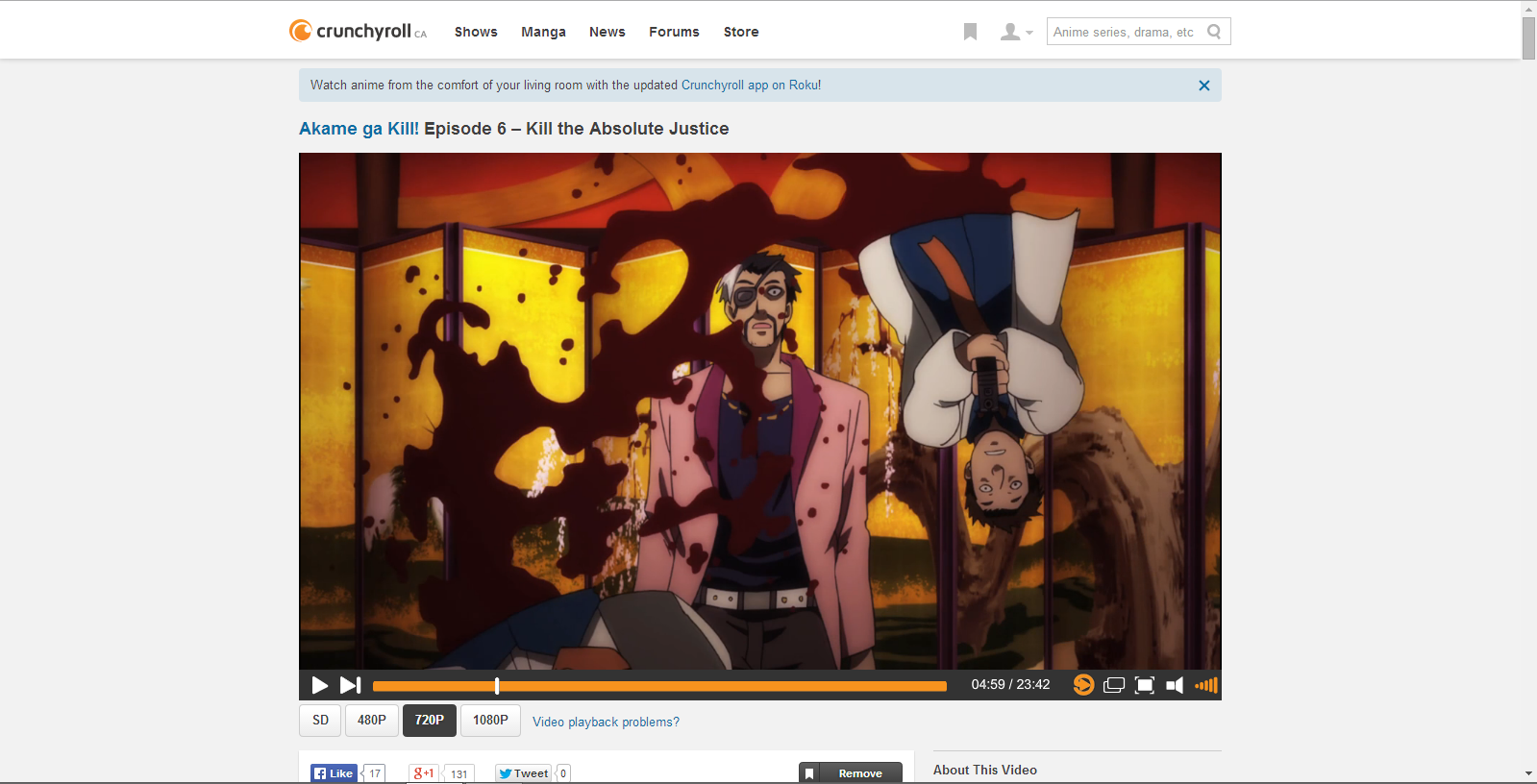Click the Facebook like count 17
This screenshot has width=1537, height=784.
tap(375, 773)
